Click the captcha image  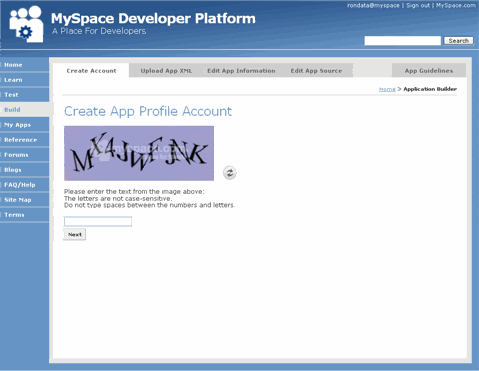click(139, 153)
